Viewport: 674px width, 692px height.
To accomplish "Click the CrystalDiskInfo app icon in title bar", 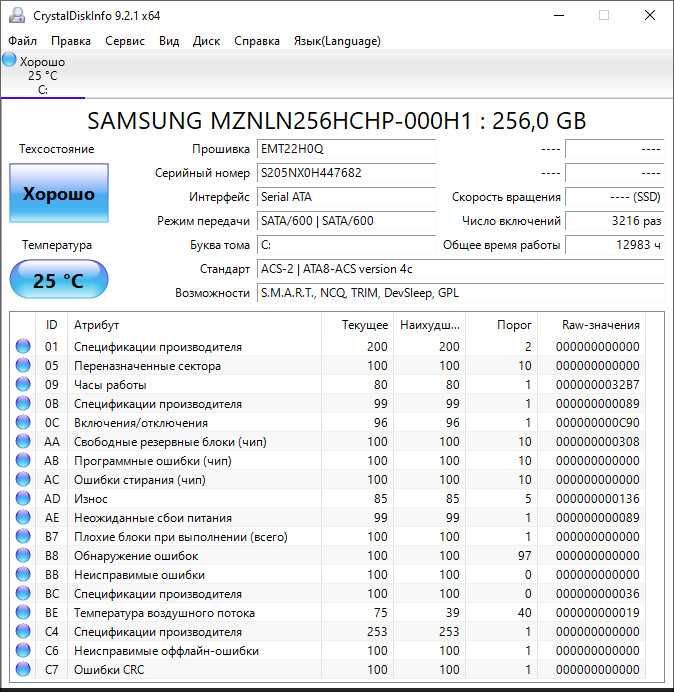I will point(17,15).
